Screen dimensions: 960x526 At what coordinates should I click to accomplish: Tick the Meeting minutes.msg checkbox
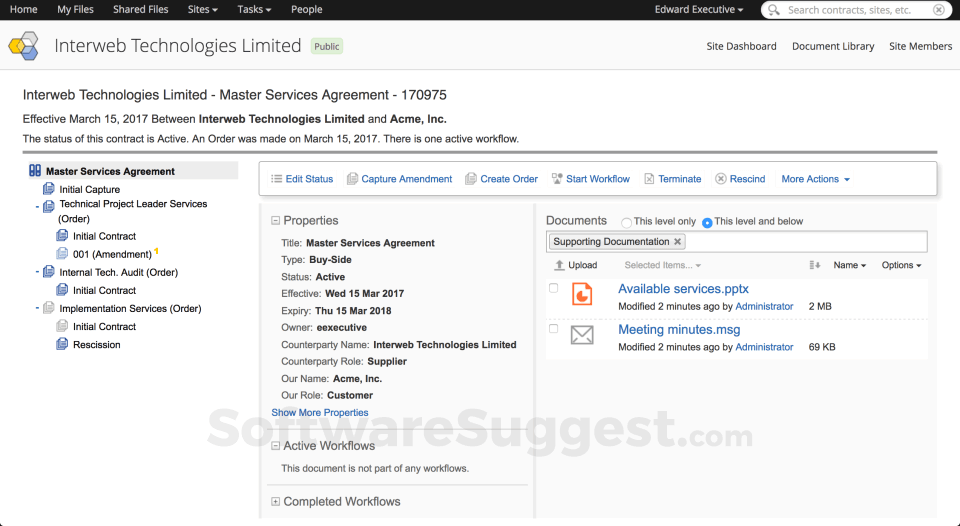coord(554,328)
